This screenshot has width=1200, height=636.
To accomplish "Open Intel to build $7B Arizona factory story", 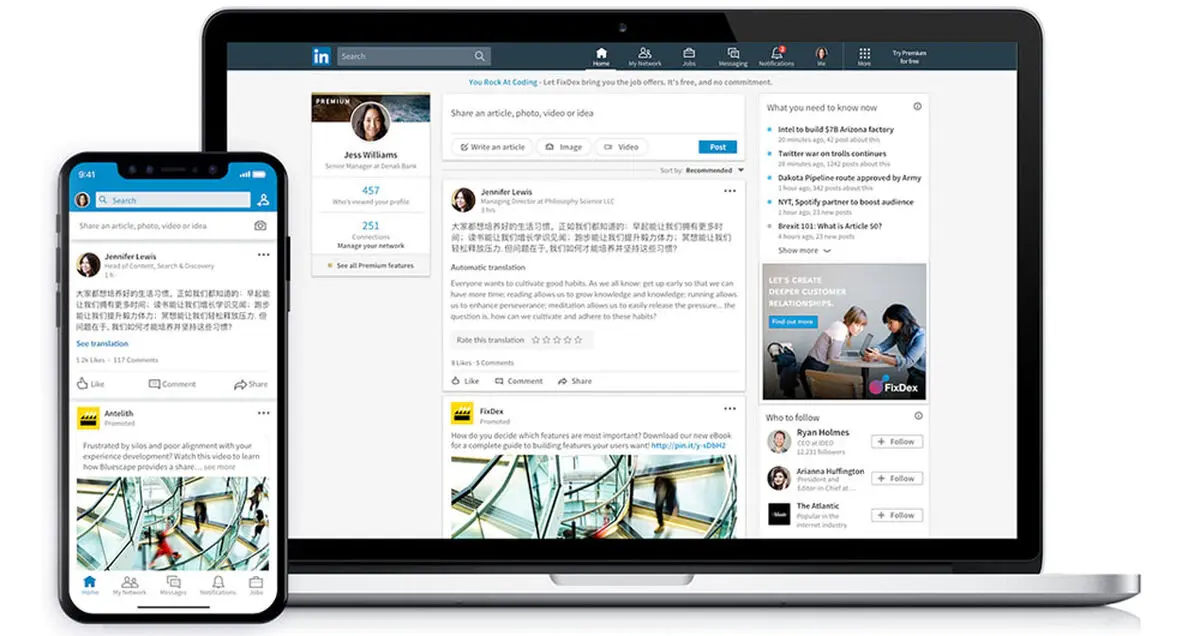I will coord(836,130).
